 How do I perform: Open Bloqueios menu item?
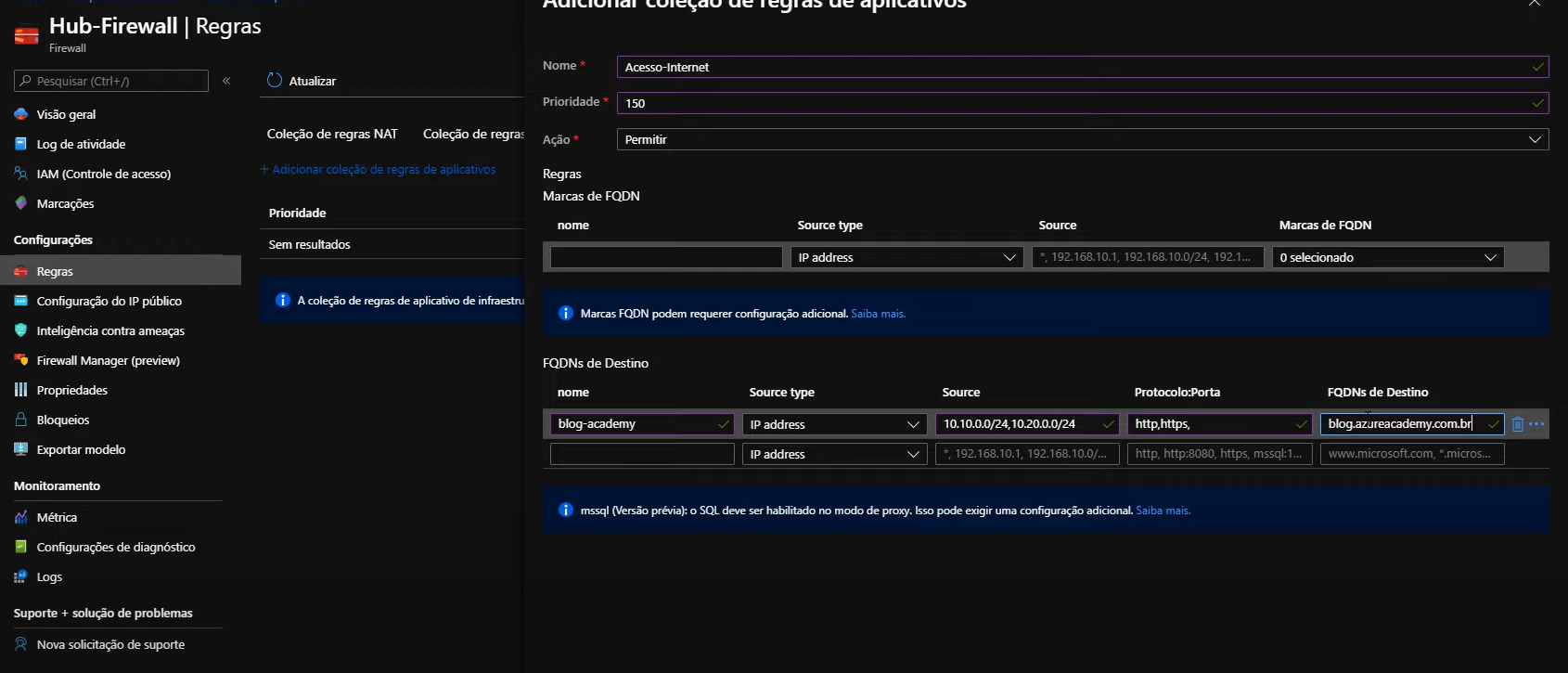coord(63,420)
